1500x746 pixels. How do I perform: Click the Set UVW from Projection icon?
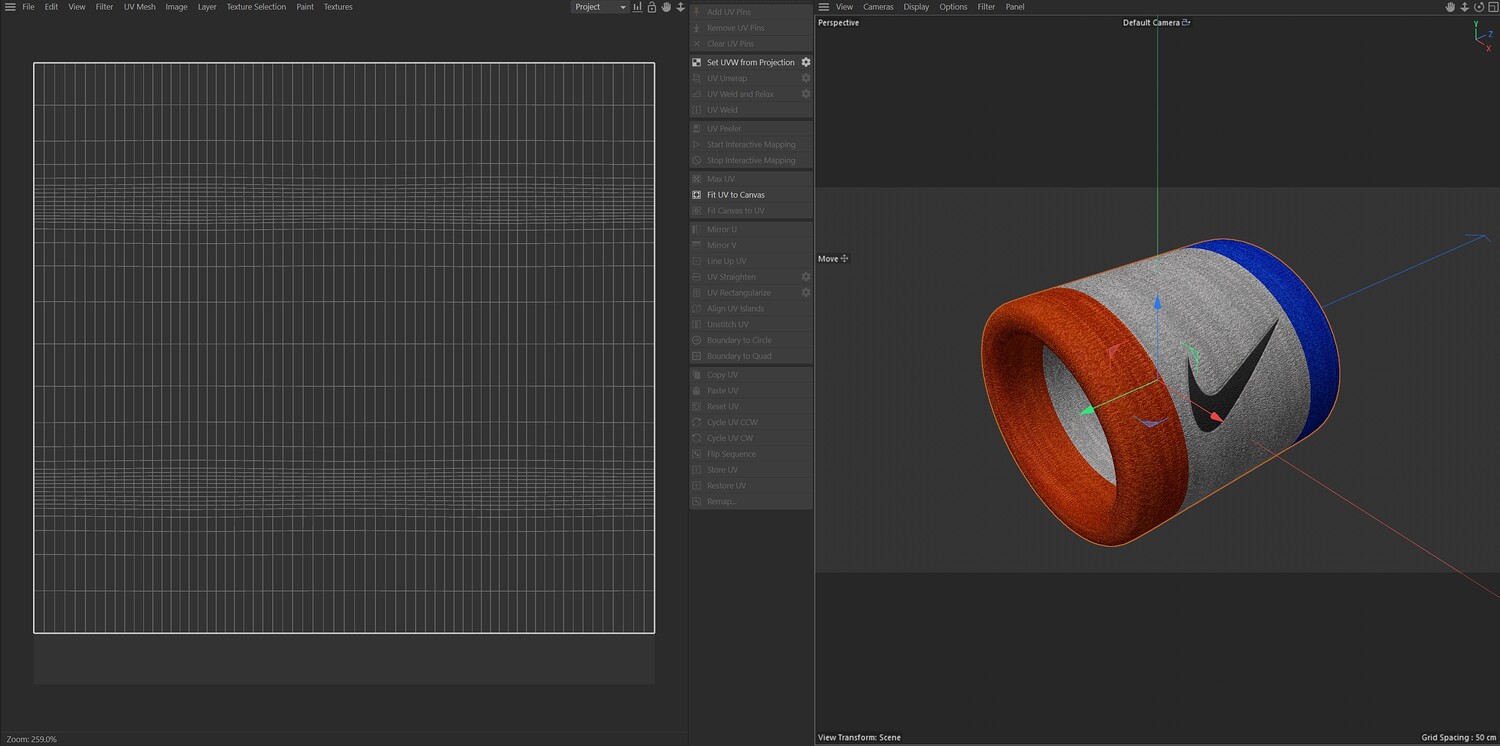[697, 62]
